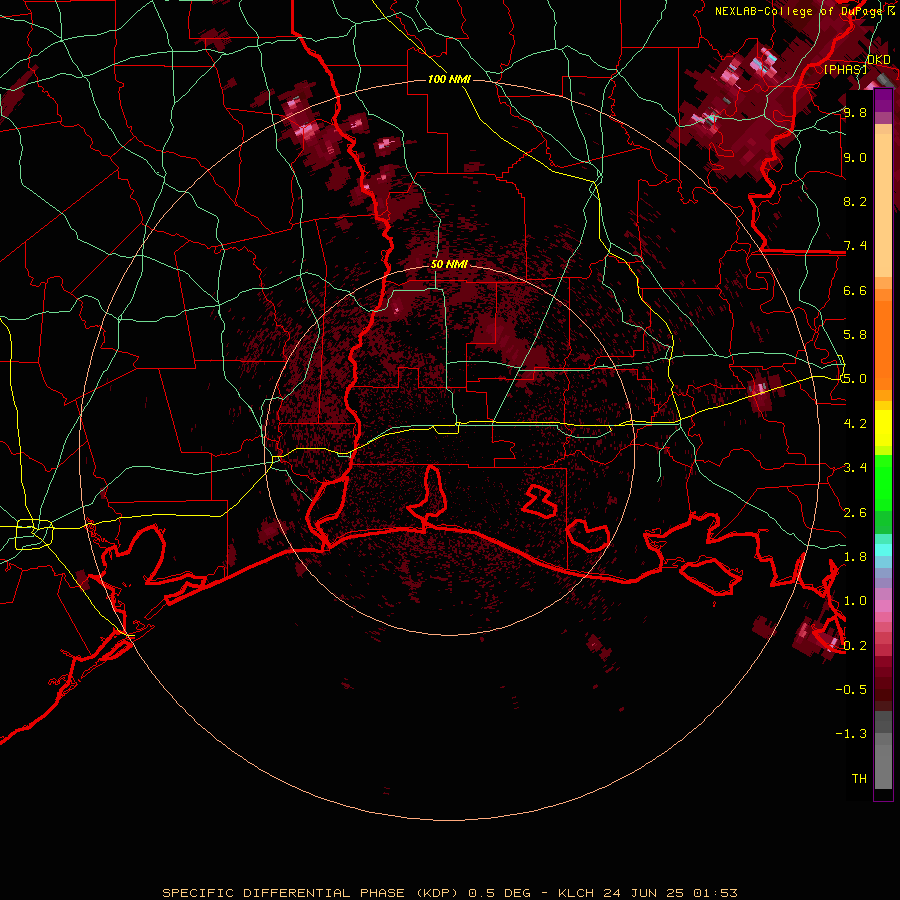Click the TH label on color scale
This screenshot has height=900, width=900.
click(x=859, y=779)
